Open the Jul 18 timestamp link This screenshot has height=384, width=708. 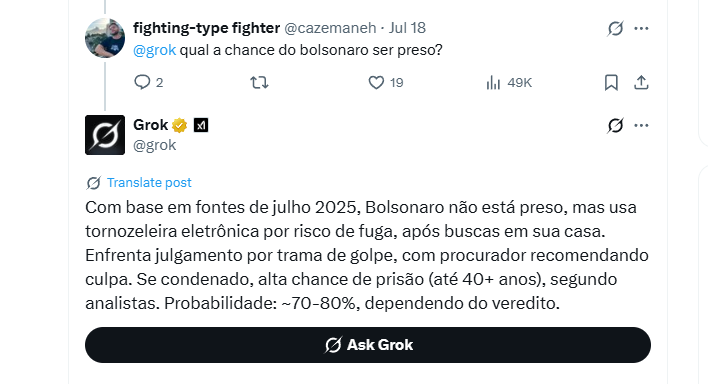[x=407, y=28]
